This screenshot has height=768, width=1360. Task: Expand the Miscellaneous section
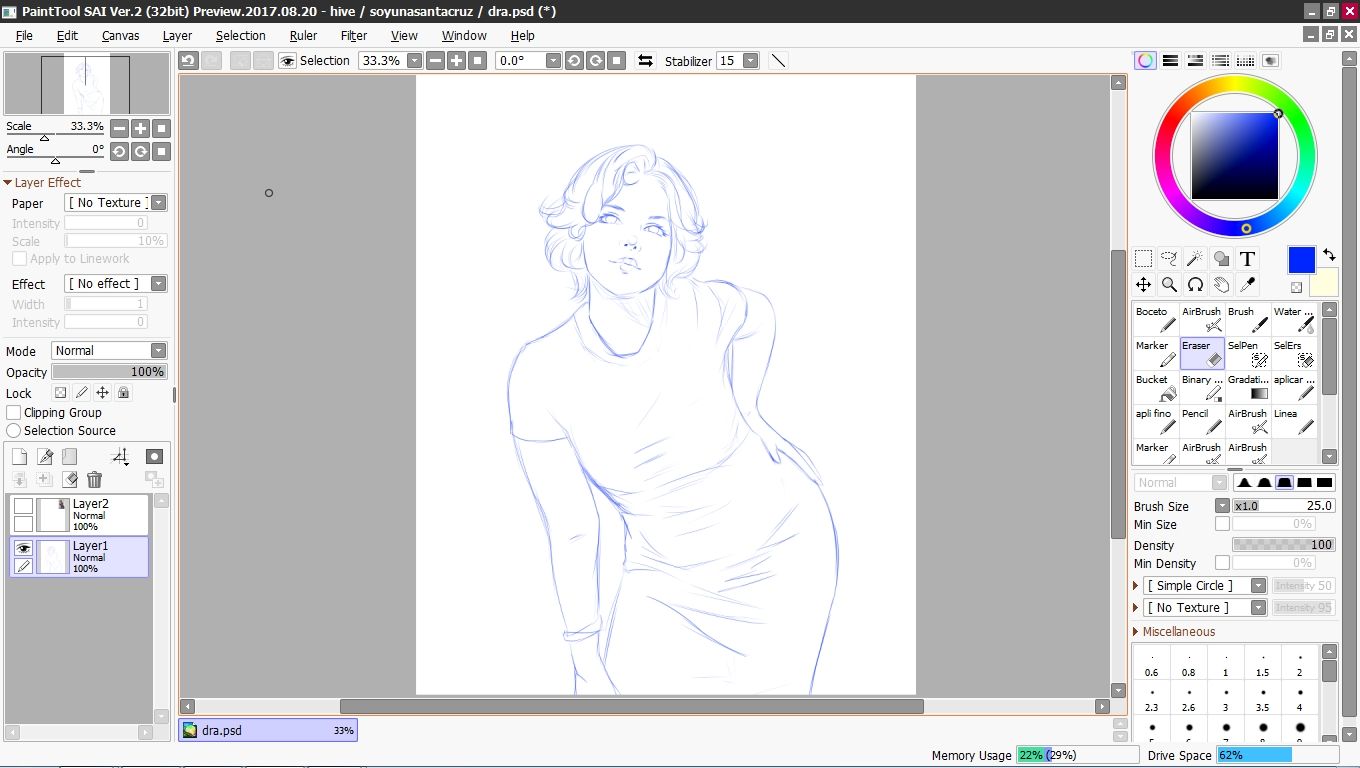1136,632
